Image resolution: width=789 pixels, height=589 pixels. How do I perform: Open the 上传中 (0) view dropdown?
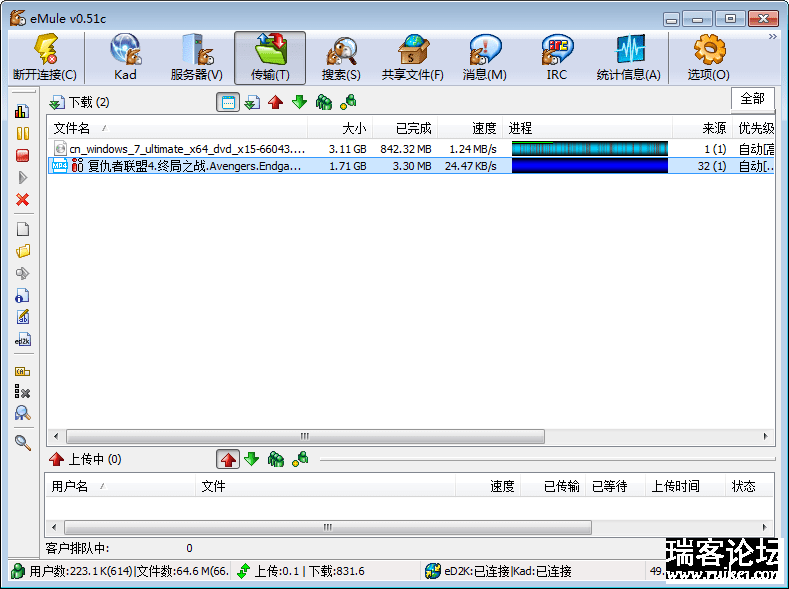click(85, 459)
